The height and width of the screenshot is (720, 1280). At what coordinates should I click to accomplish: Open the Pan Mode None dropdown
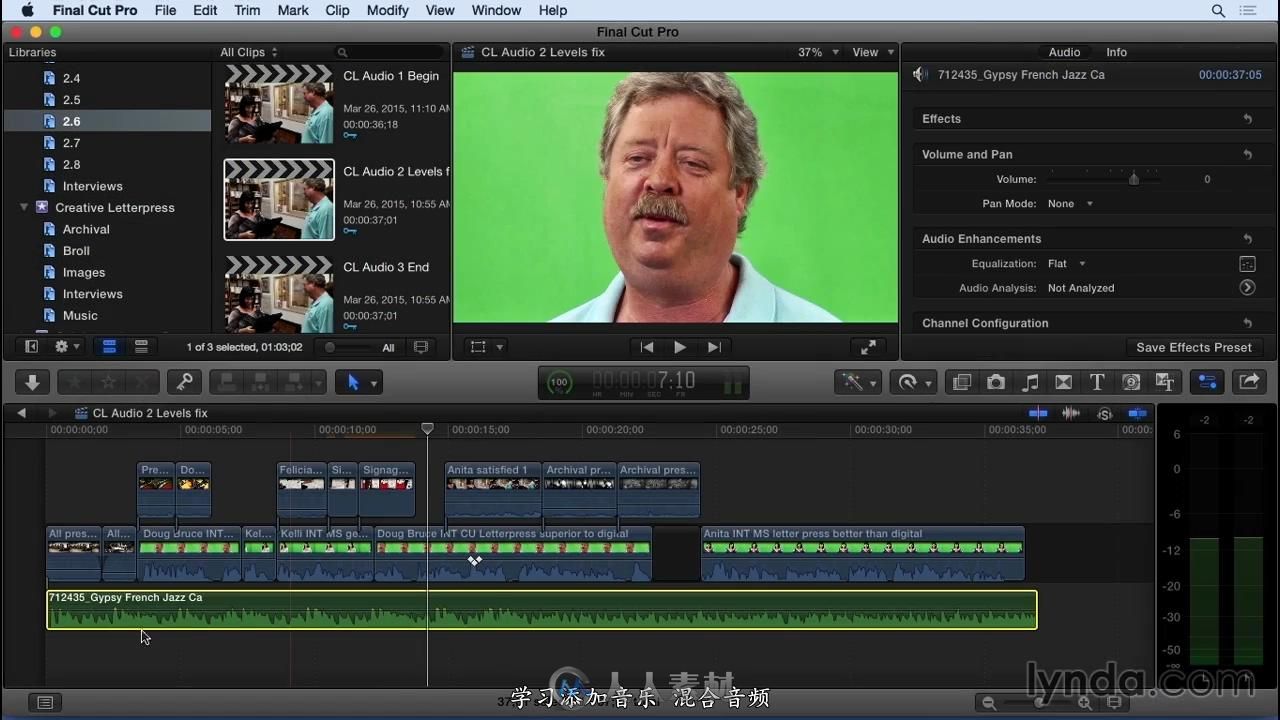(x=1071, y=204)
